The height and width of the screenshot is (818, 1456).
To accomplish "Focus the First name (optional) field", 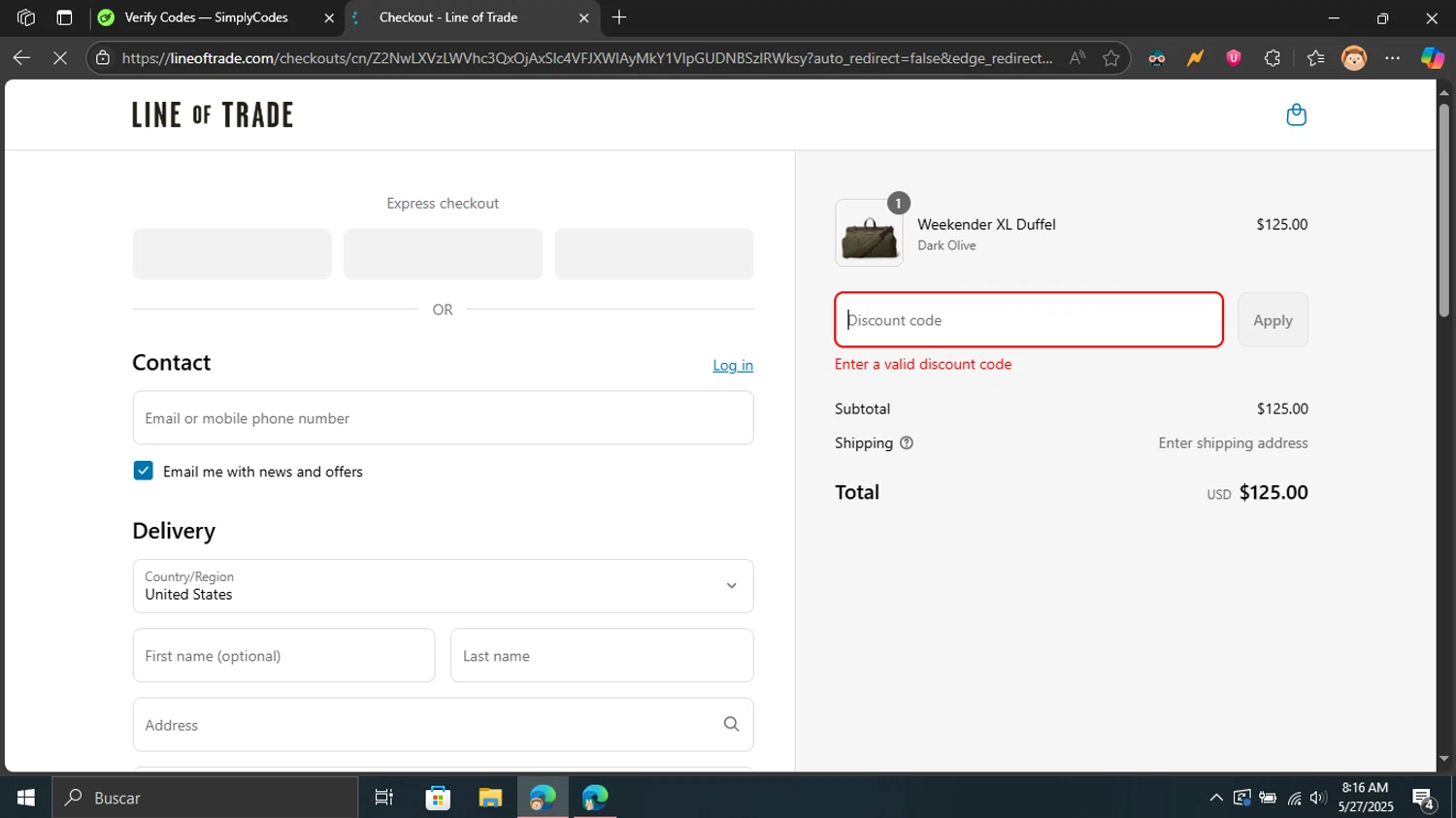I will tap(283, 656).
